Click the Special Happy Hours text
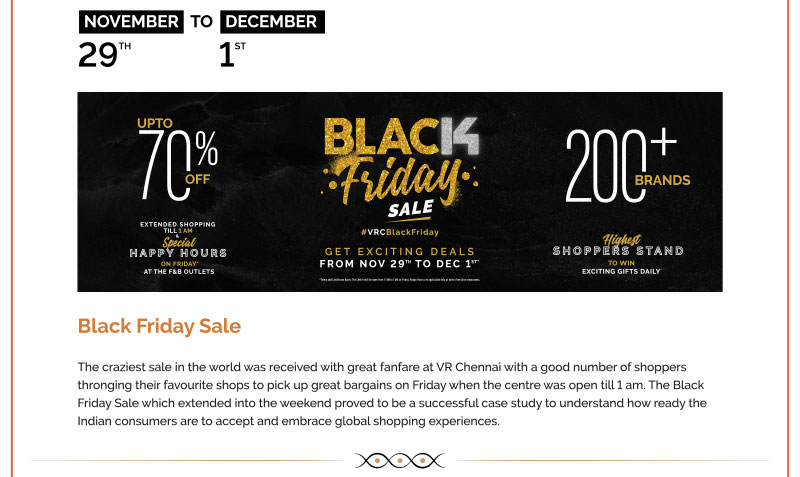Viewport: 800px width, 477px height. (x=178, y=250)
